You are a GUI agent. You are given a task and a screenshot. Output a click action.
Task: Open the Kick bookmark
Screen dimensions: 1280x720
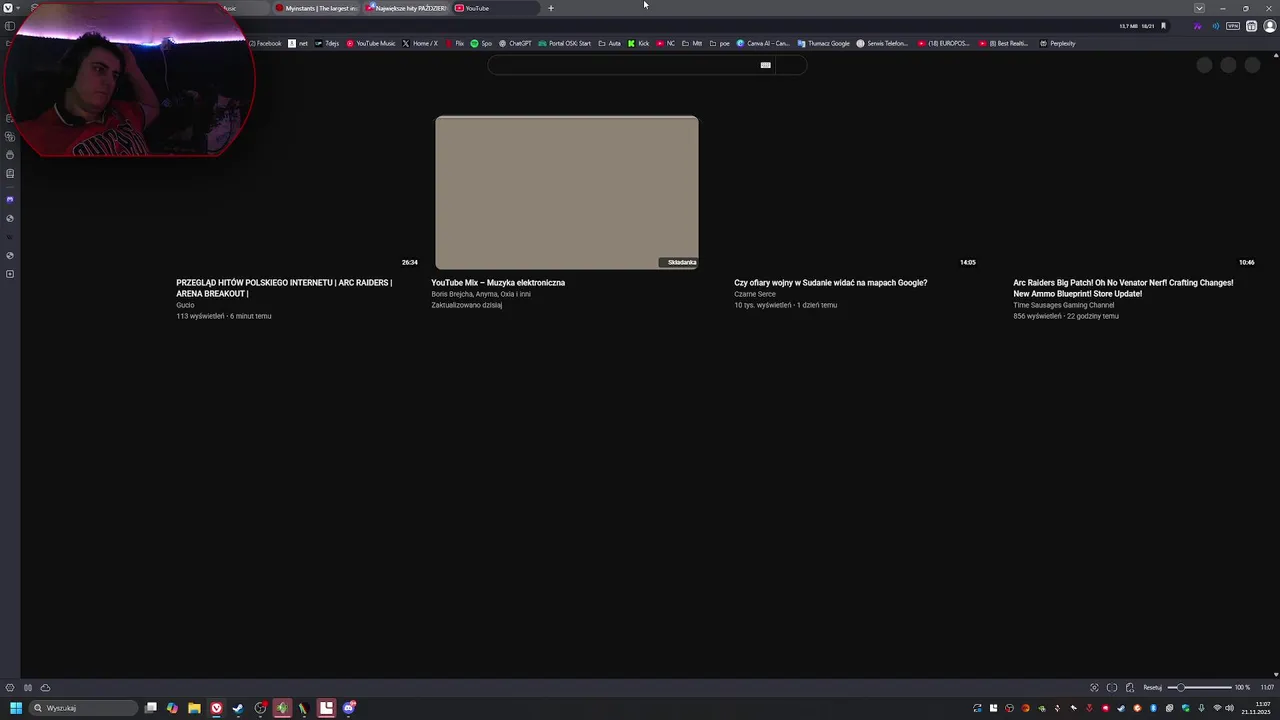click(x=639, y=43)
